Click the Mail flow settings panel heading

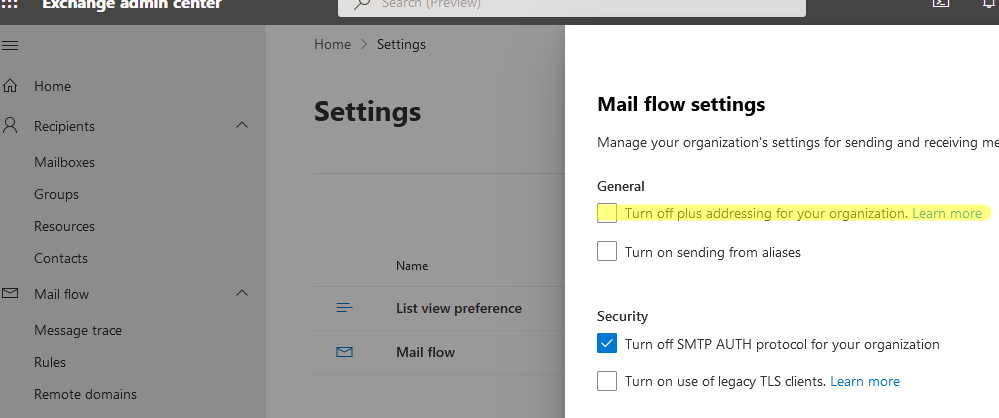tap(681, 104)
